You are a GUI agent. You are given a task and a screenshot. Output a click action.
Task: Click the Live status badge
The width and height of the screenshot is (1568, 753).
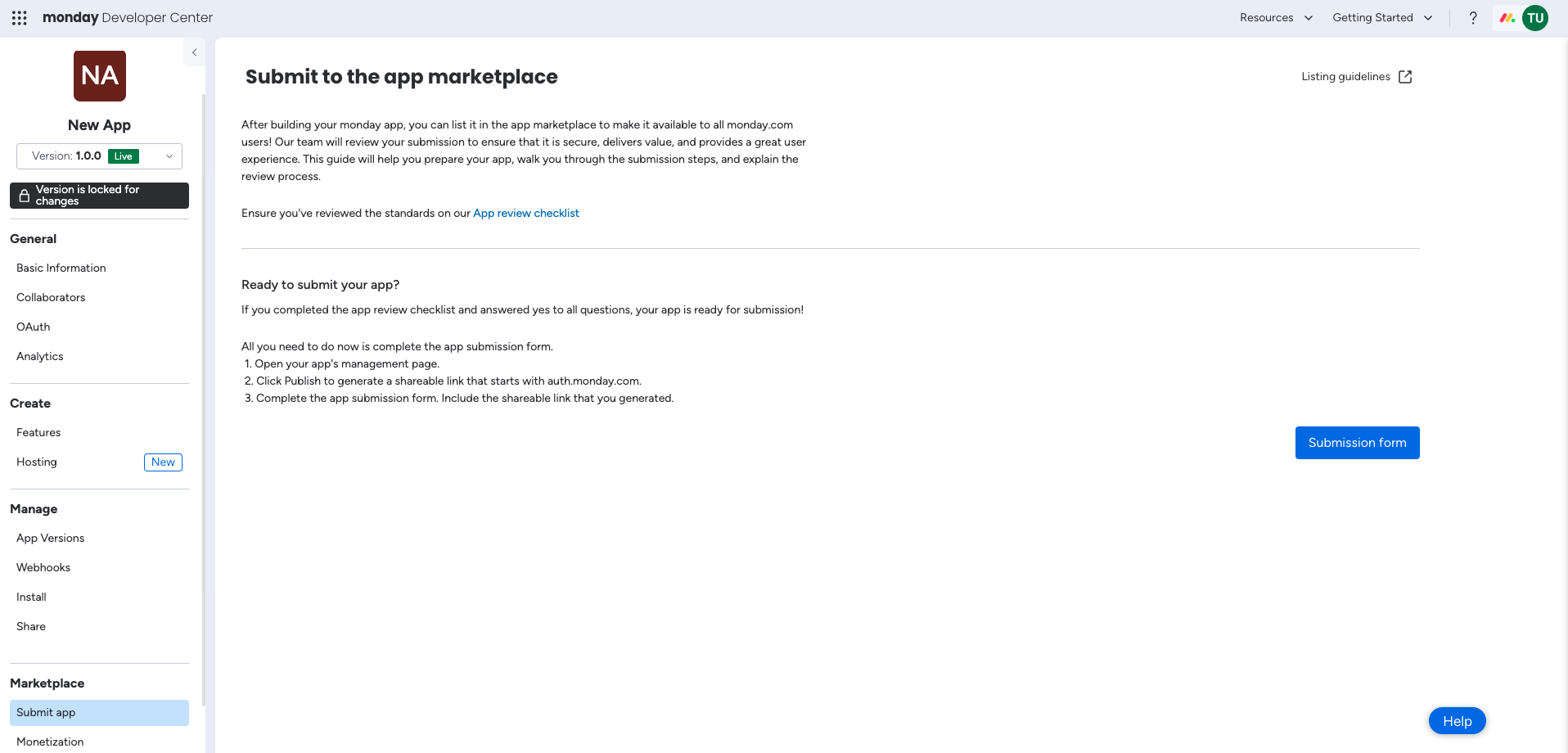click(x=124, y=156)
